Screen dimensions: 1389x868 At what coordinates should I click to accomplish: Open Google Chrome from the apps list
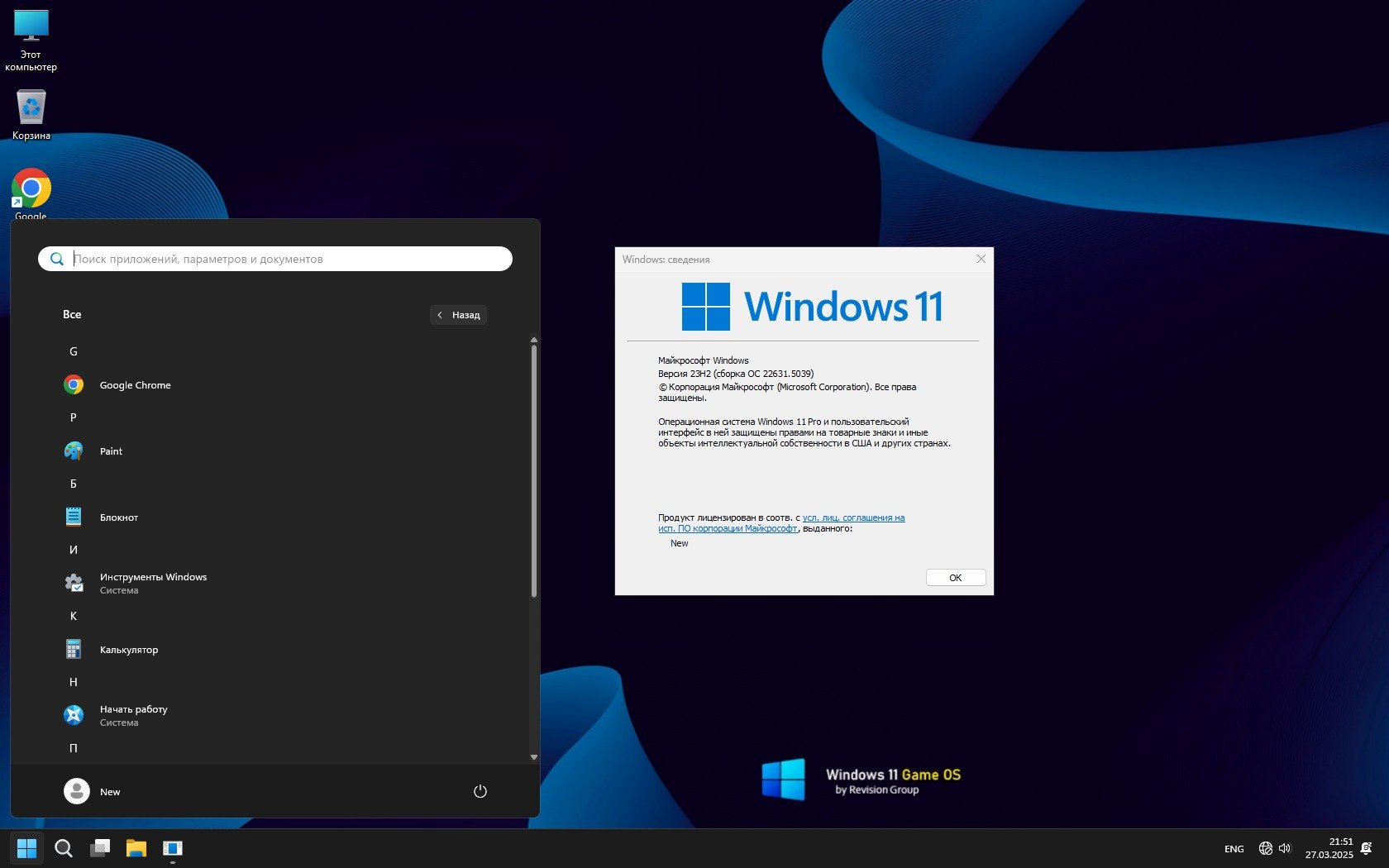(x=135, y=385)
